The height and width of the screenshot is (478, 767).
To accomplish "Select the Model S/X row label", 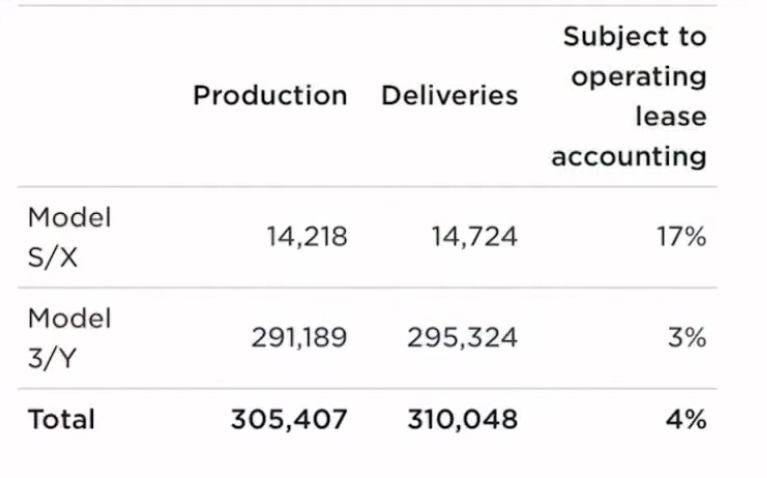I will (x=69, y=237).
